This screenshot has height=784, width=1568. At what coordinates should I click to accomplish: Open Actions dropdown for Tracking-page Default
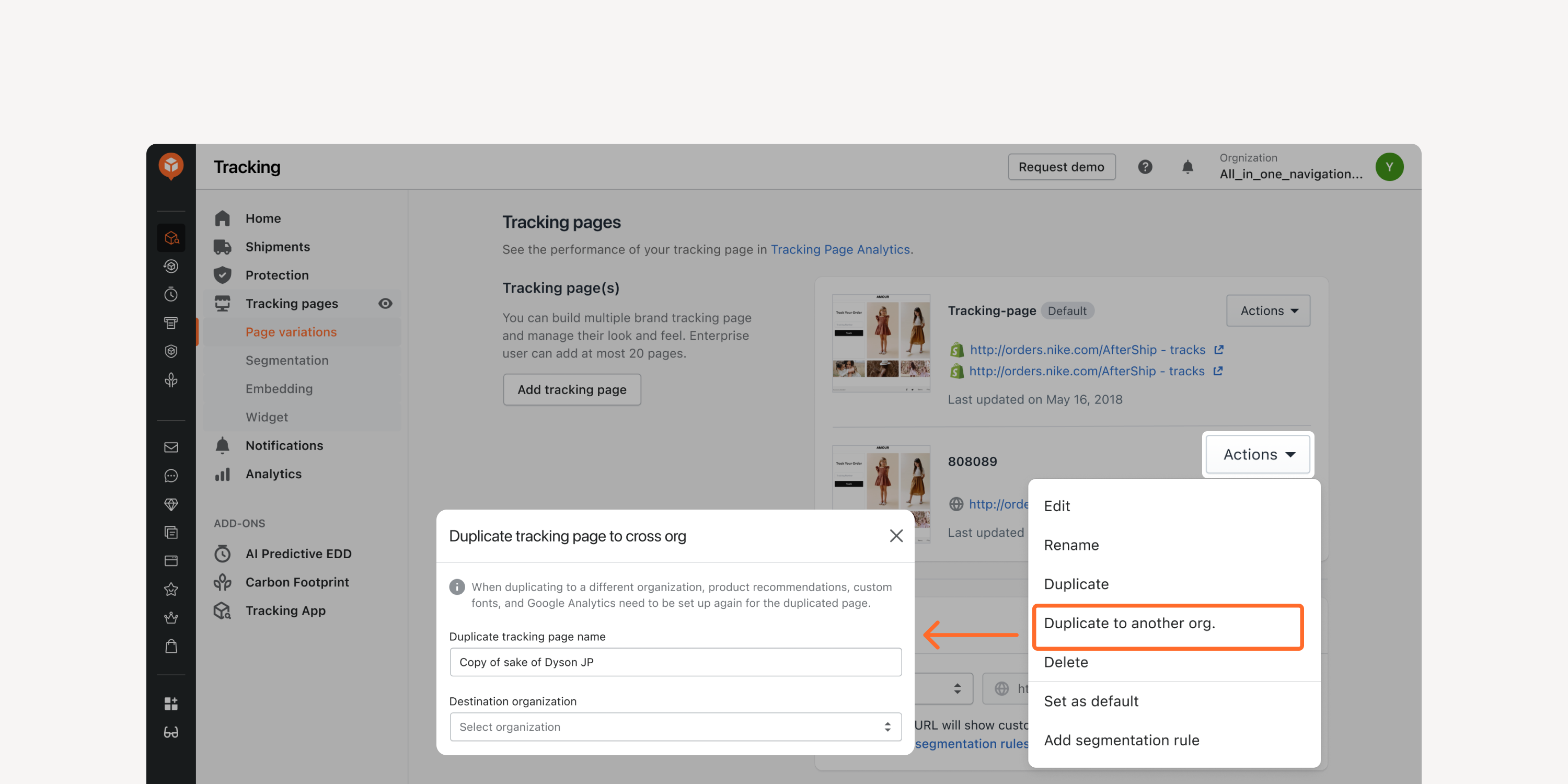click(x=1268, y=310)
